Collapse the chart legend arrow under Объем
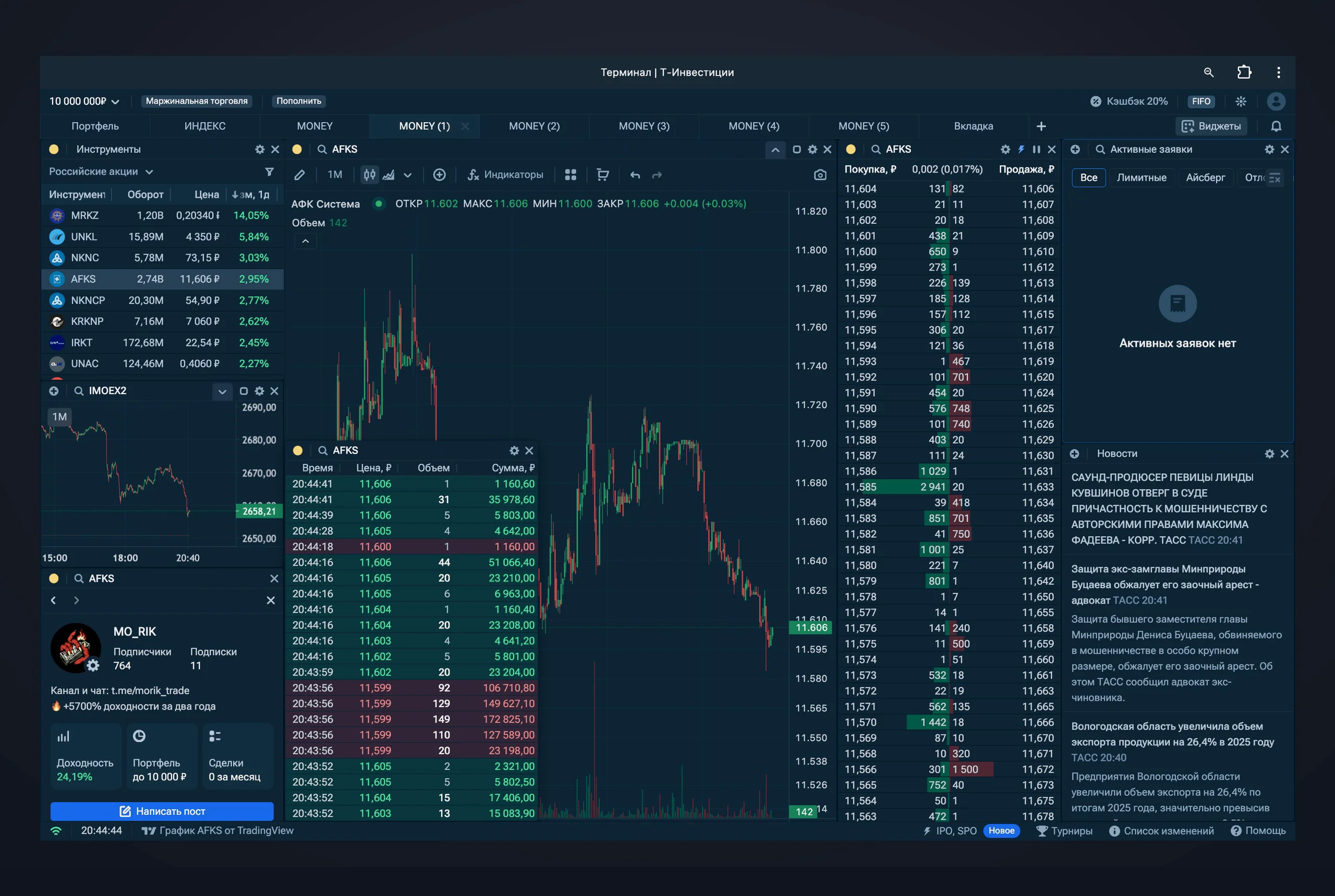Image resolution: width=1335 pixels, height=896 pixels. [306, 241]
